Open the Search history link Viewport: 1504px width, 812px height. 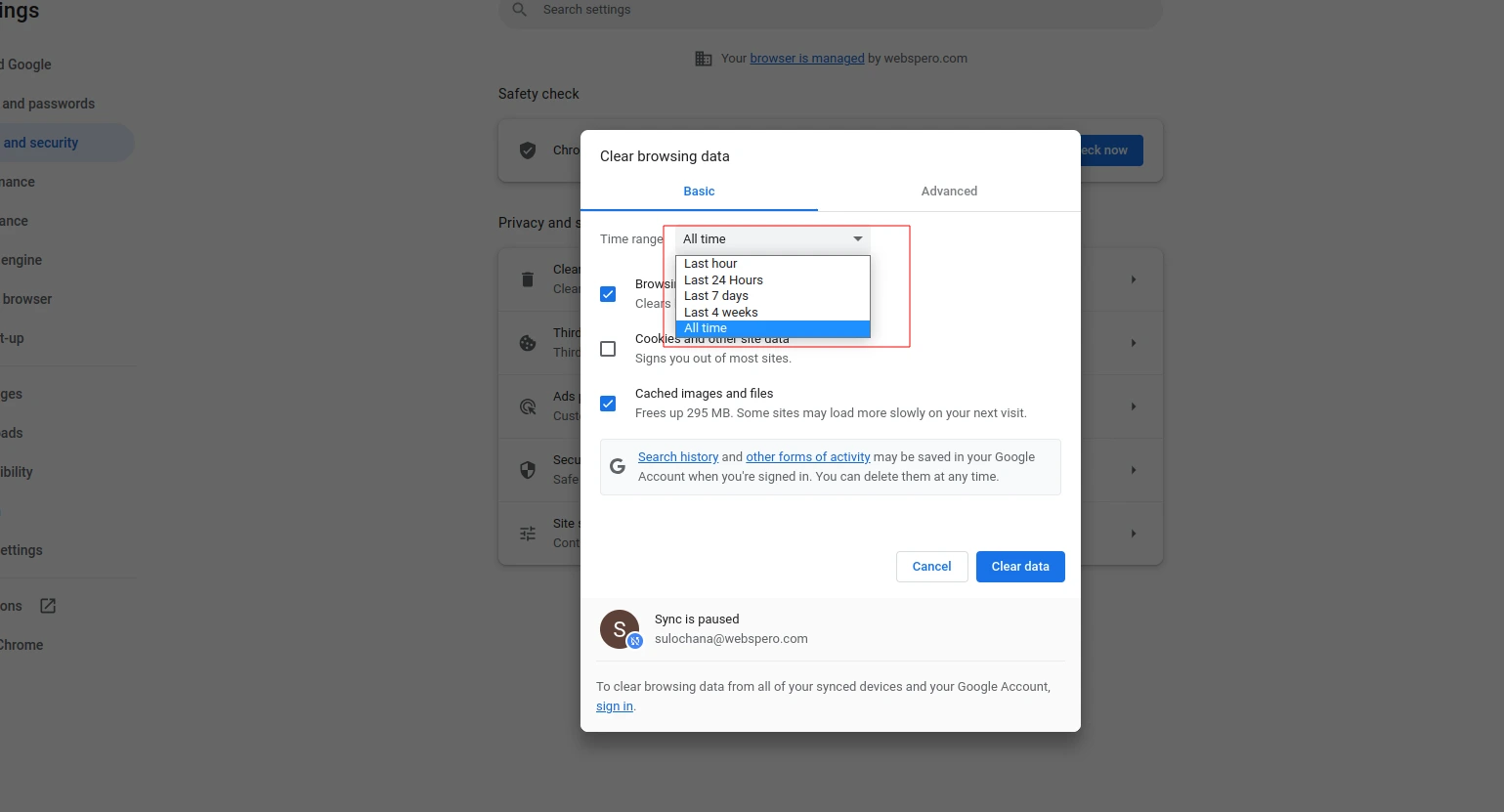(677, 457)
